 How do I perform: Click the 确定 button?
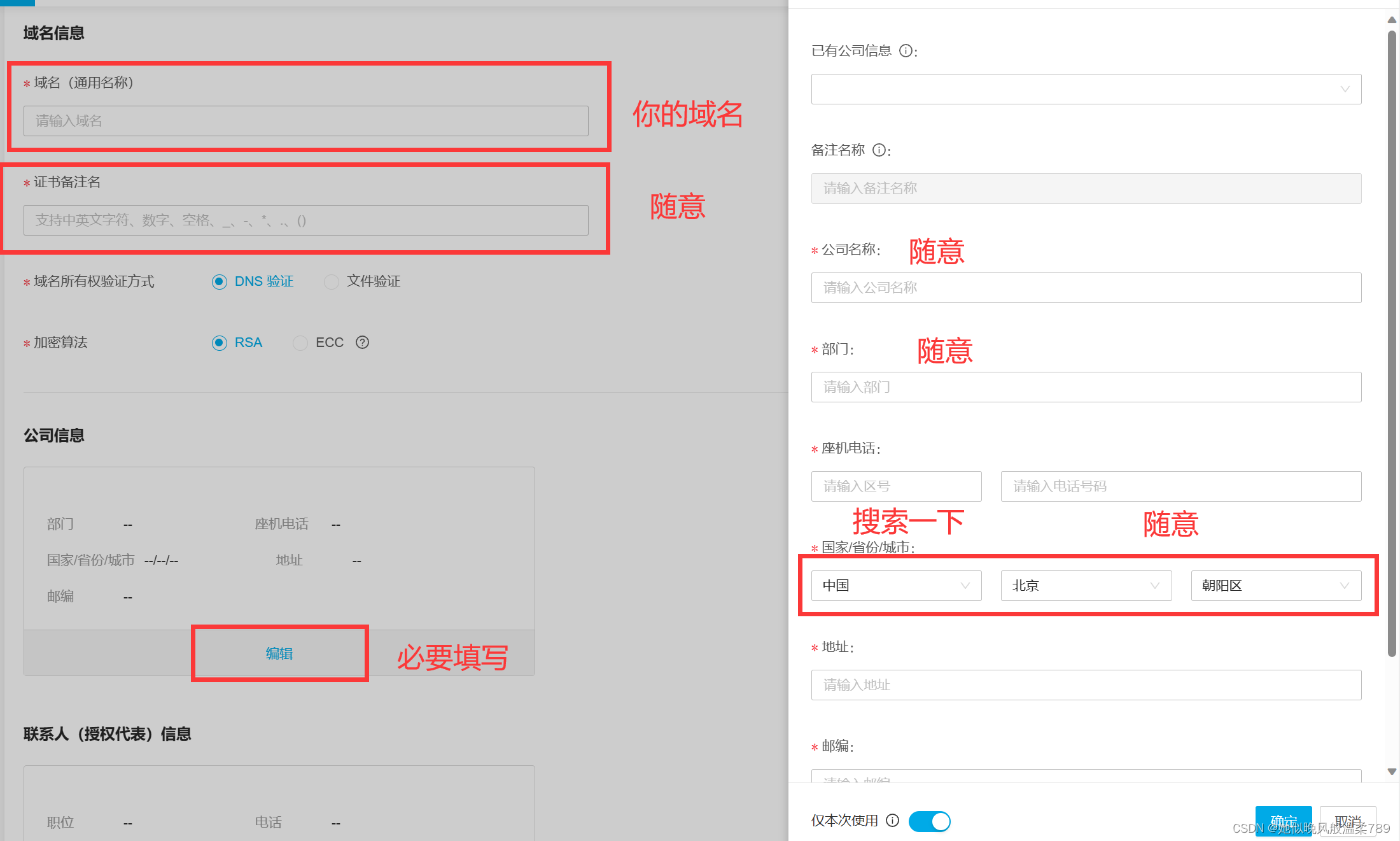point(1284,821)
